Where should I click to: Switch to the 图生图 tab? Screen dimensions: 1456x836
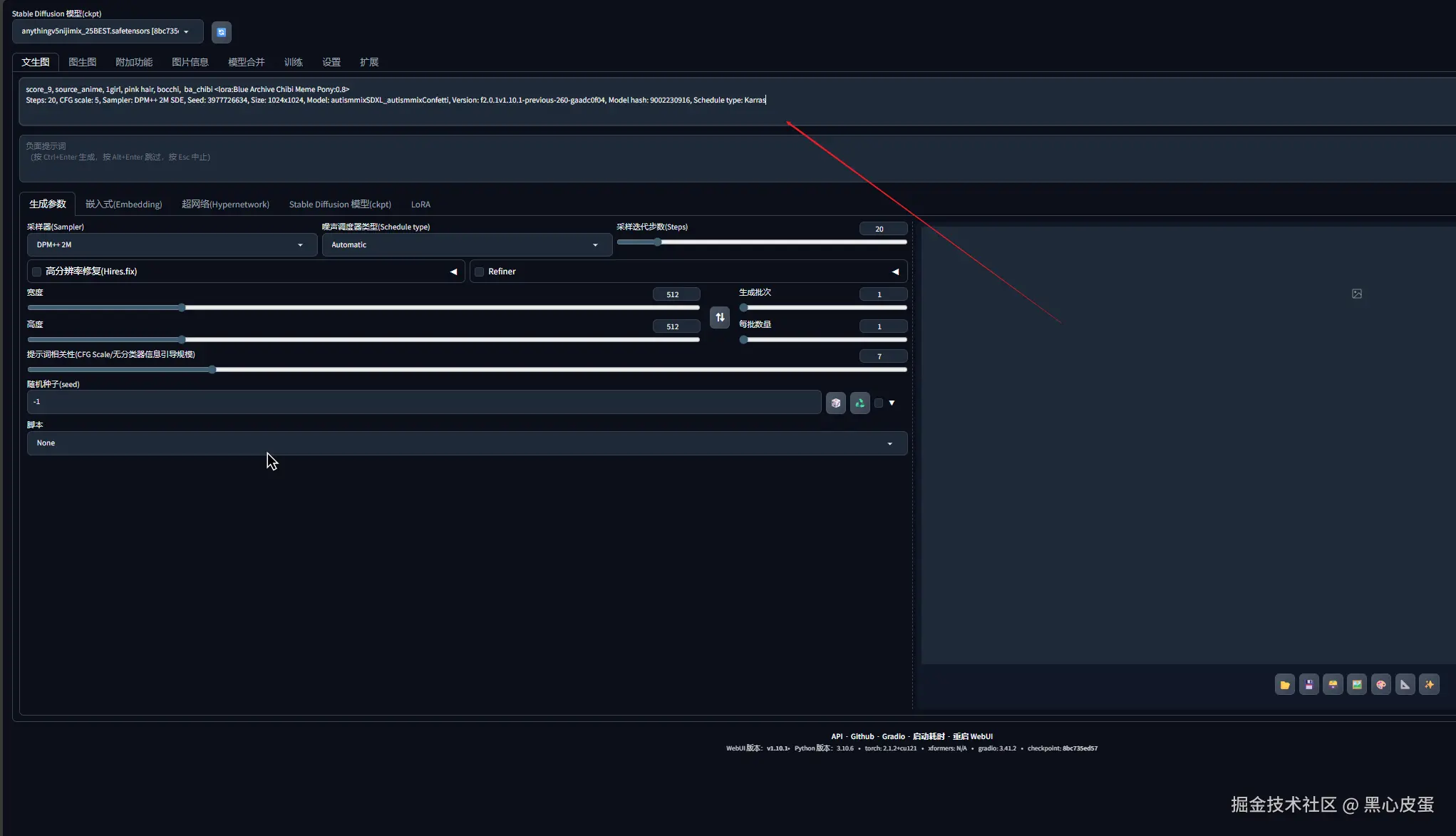(82, 62)
